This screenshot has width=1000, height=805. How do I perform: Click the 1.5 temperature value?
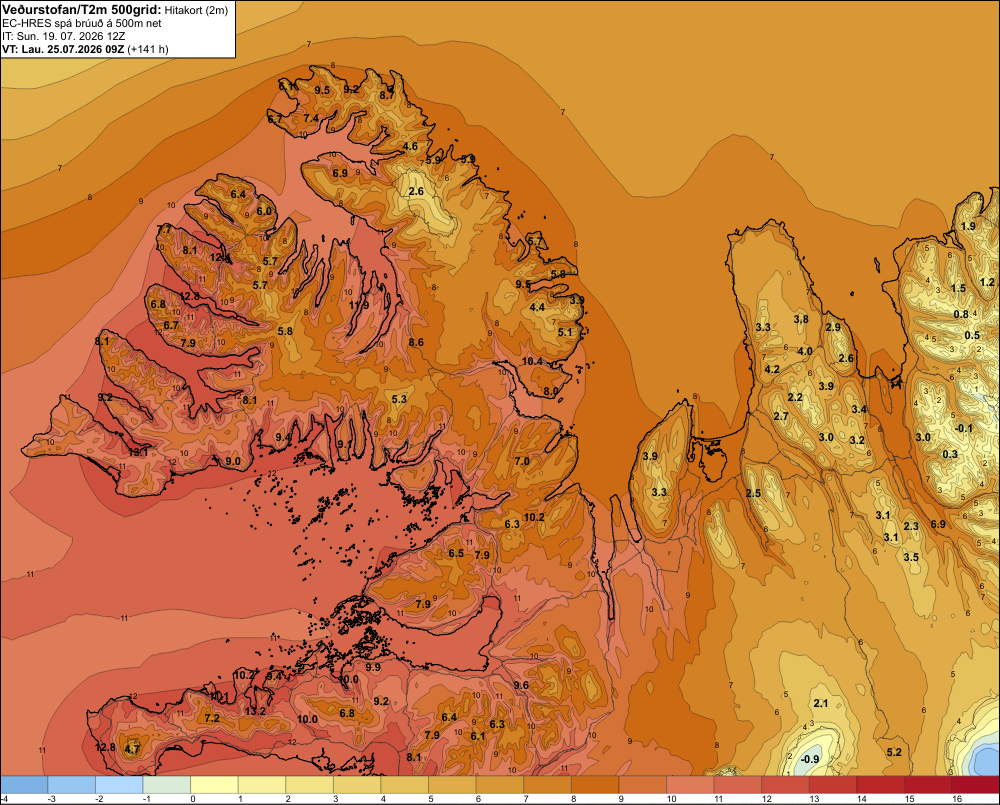[x=959, y=288]
